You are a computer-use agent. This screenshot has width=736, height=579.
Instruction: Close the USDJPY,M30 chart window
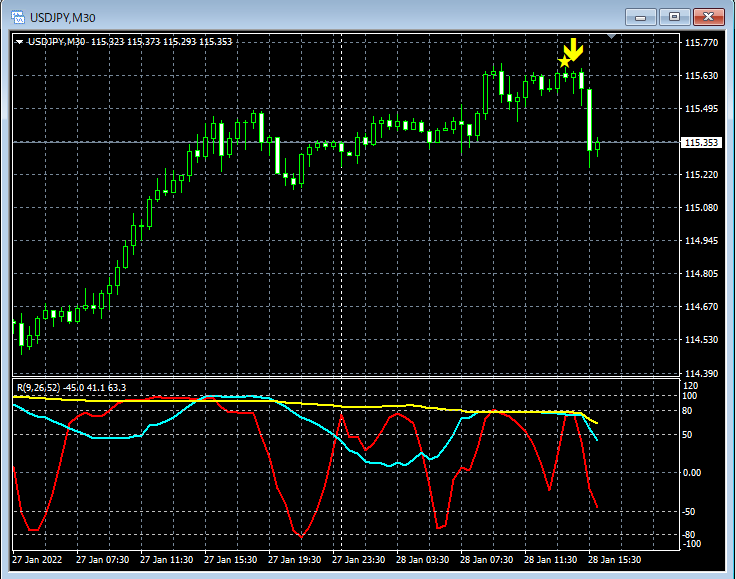pos(708,16)
